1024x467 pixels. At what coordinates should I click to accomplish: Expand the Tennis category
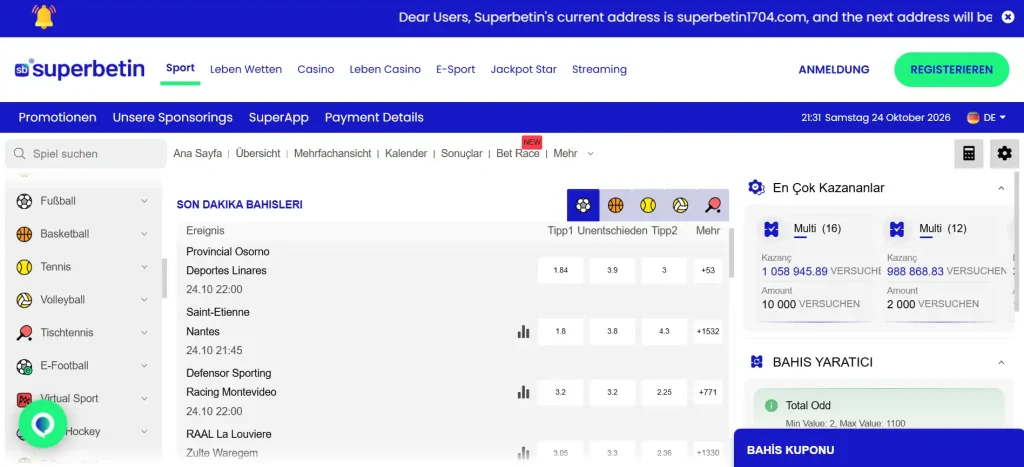tap(144, 266)
